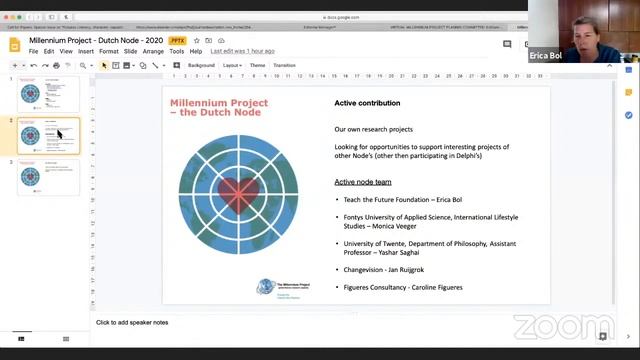Click the 'Millennium Project – the Dutch Node' slide title
Viewport: 640px width, 360px height.
pyautogui.click(x=219, y=107)
